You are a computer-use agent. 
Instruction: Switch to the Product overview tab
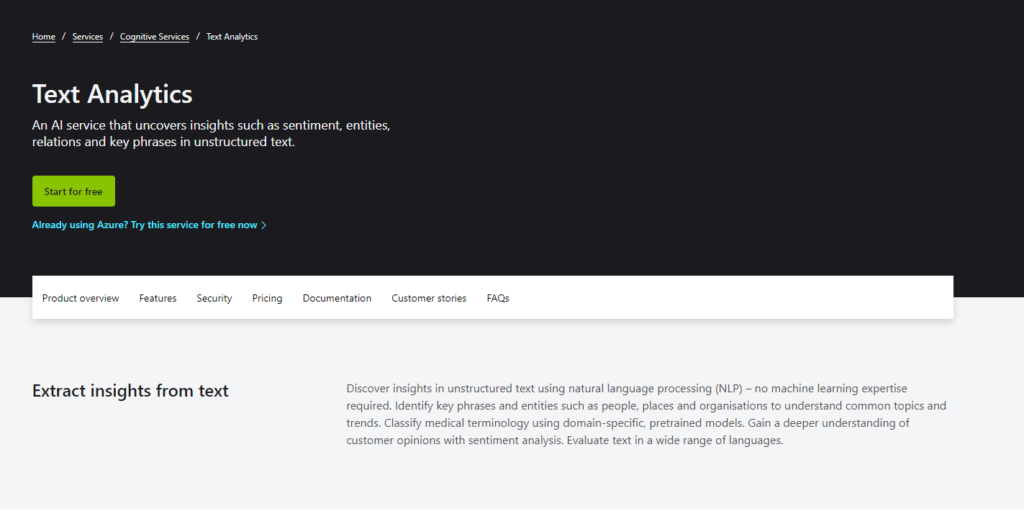[81, 298]
